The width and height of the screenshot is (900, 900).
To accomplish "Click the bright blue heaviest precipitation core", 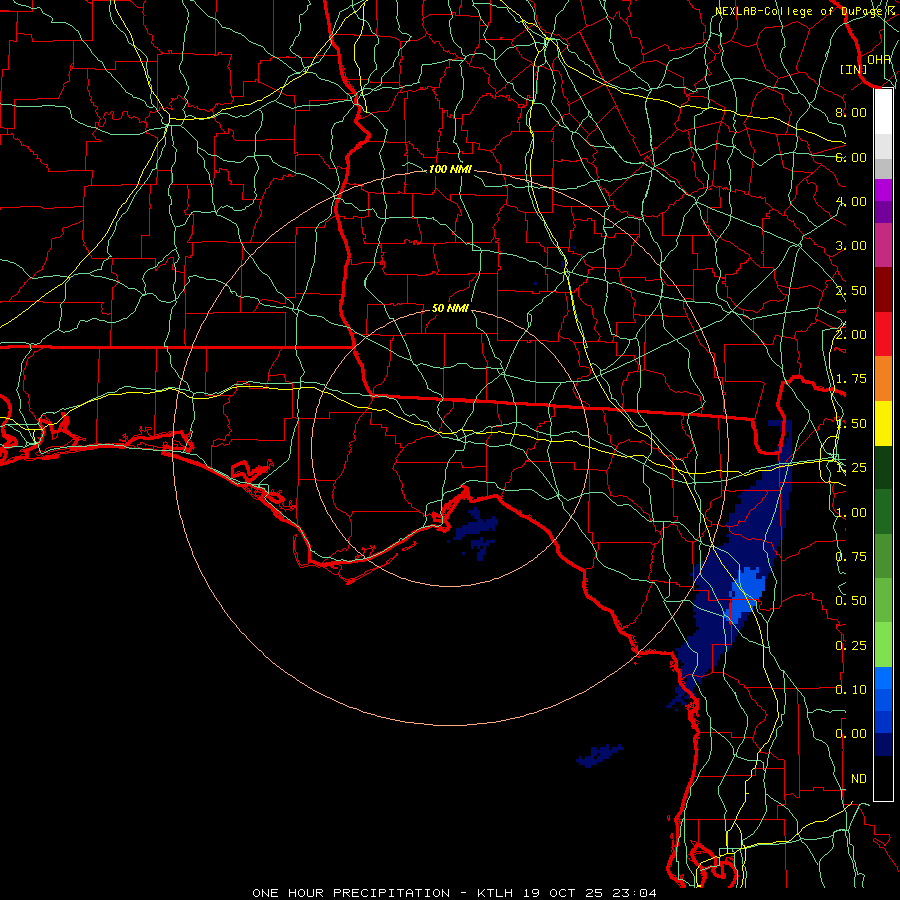I will click(747, 594).
